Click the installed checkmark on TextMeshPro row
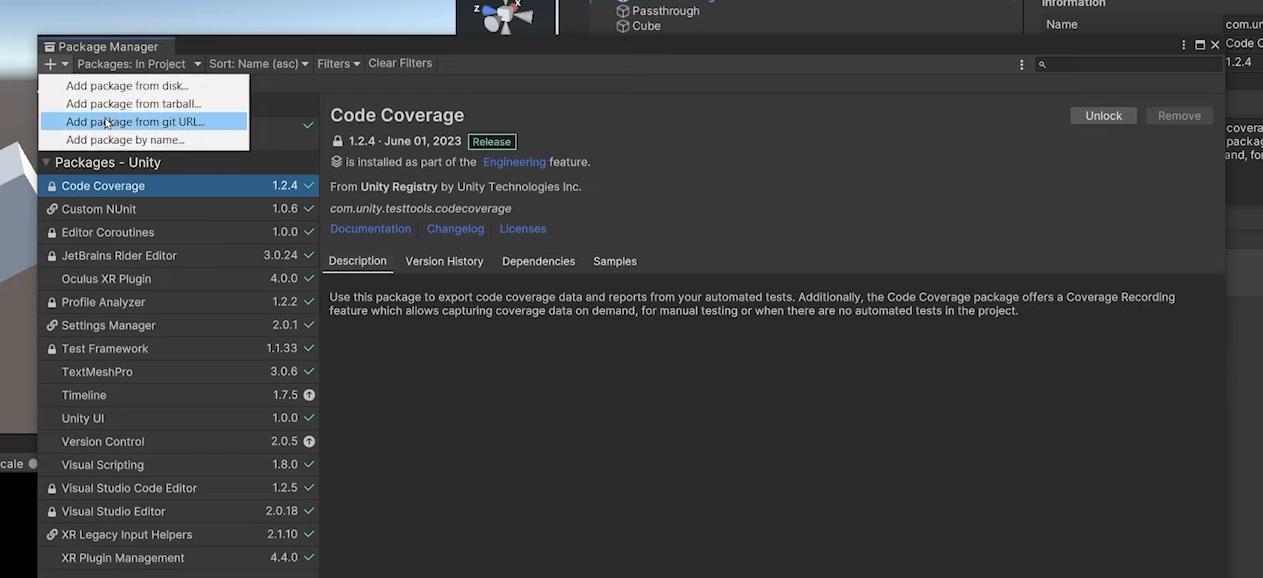Screen dimensions: 1263x578 click(x=309, y=372)
